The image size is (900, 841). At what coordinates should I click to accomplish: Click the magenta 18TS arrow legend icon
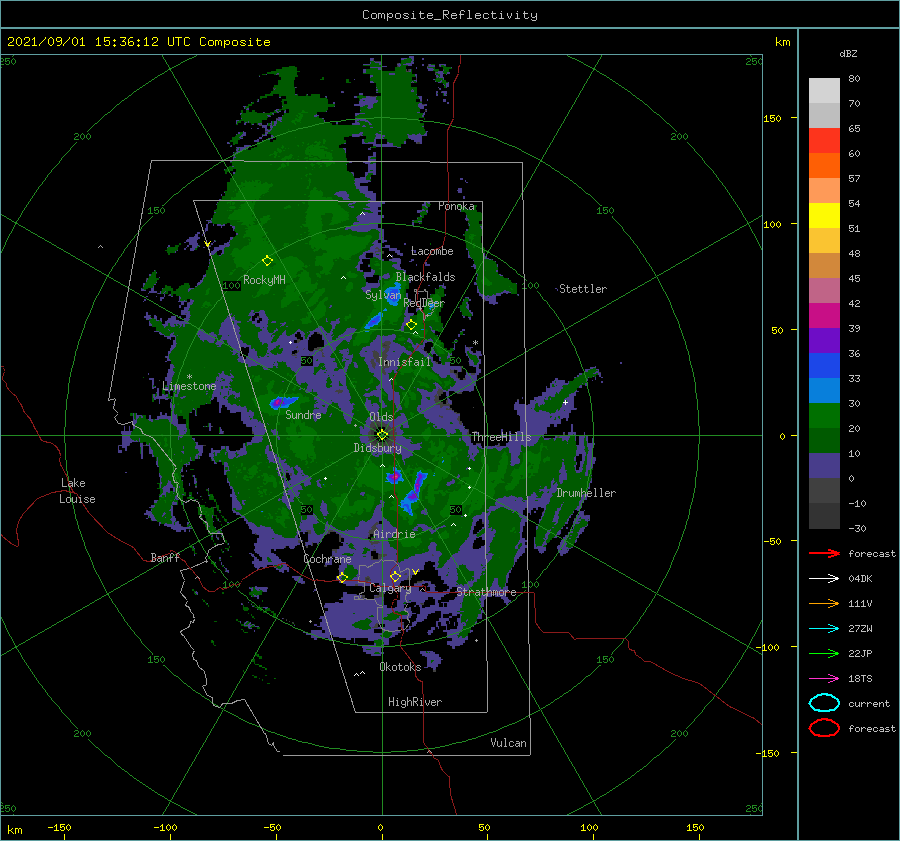click(x=824, y=679)
